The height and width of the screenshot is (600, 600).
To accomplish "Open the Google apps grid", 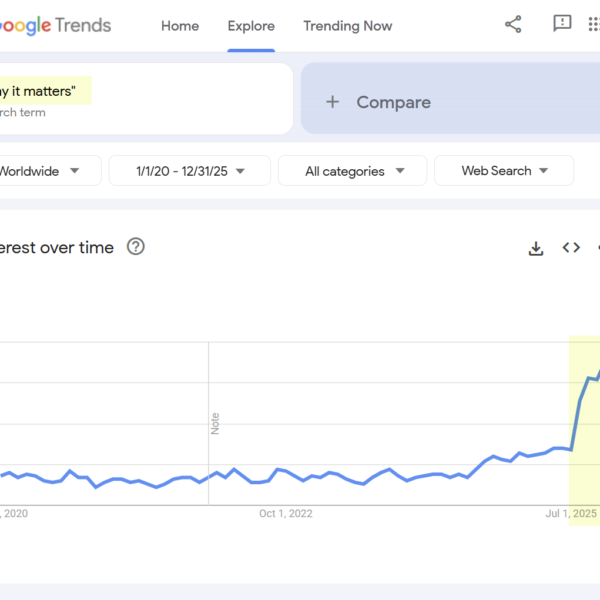I will click(x=594, y=25).
